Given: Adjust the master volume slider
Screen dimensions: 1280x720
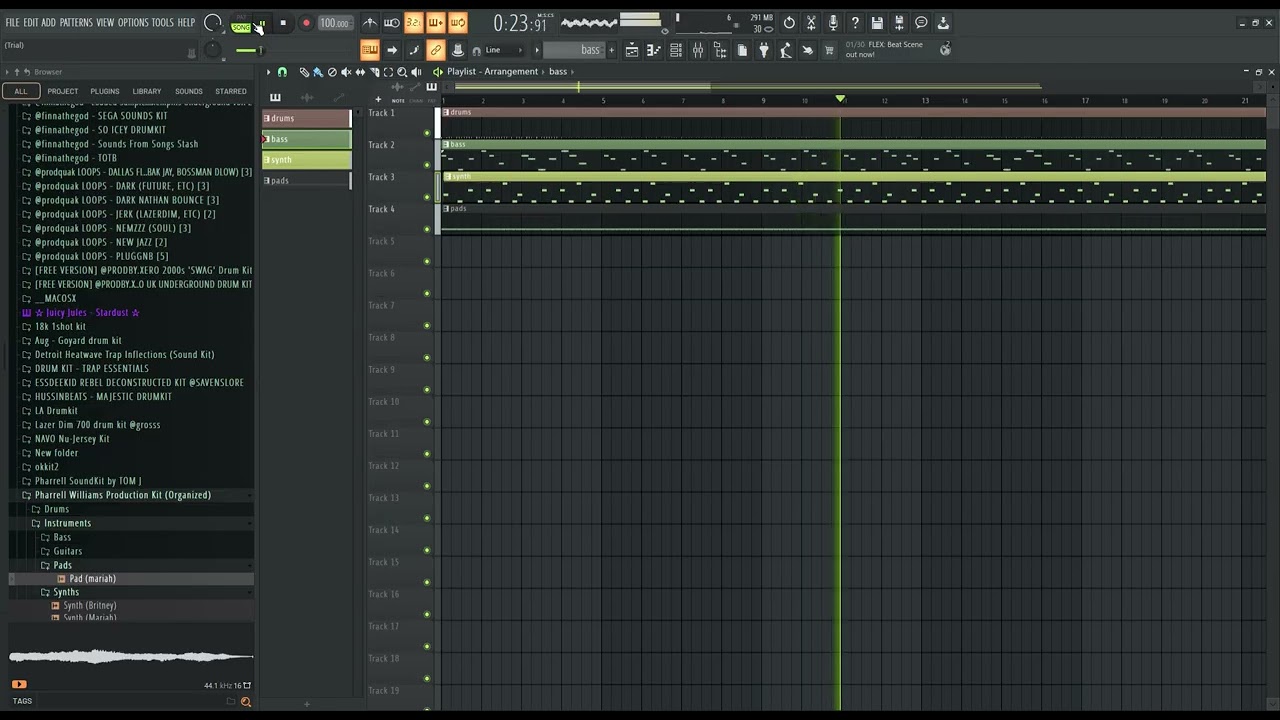Looking at the screenshot, I should pyautogui.click(x=249, y=50).
